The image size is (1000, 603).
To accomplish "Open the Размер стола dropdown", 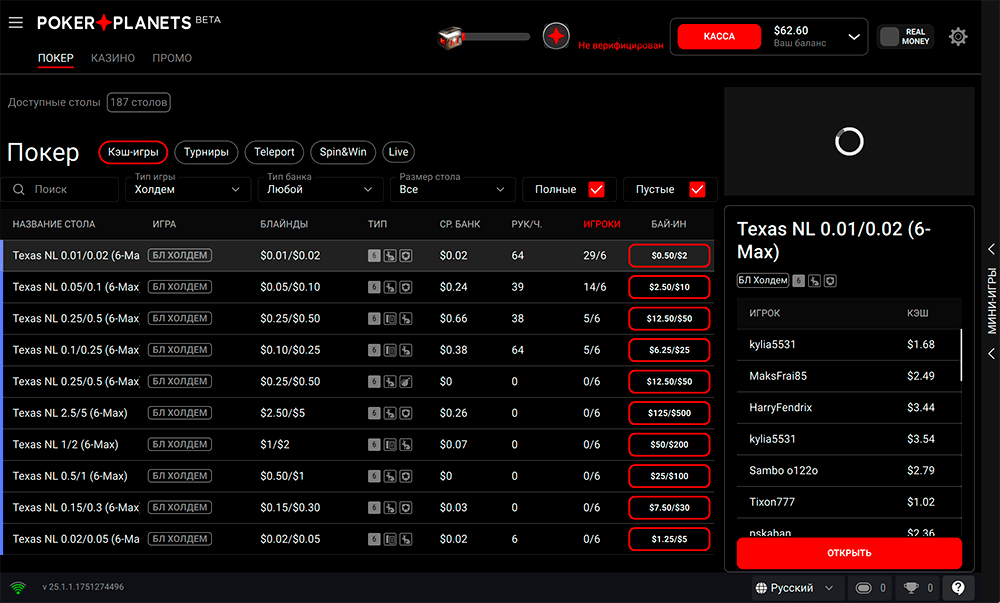I will tap(453, 189).
